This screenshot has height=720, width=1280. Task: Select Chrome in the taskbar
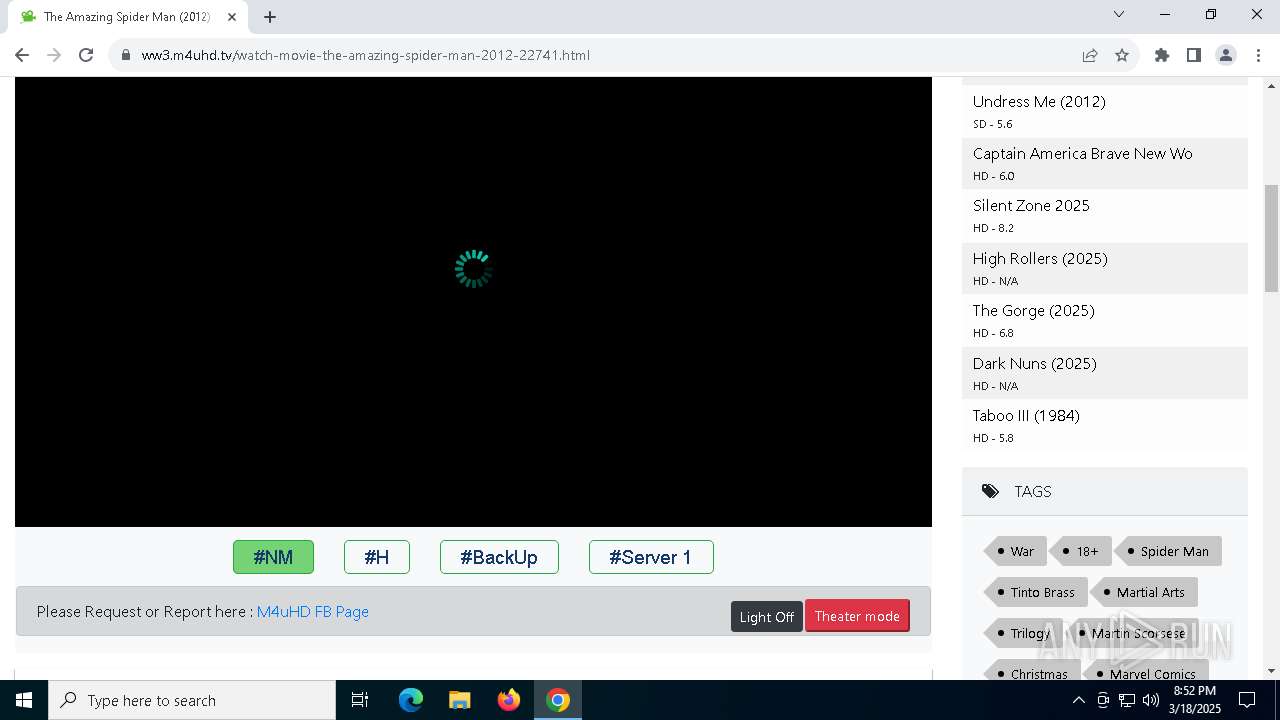558,700
